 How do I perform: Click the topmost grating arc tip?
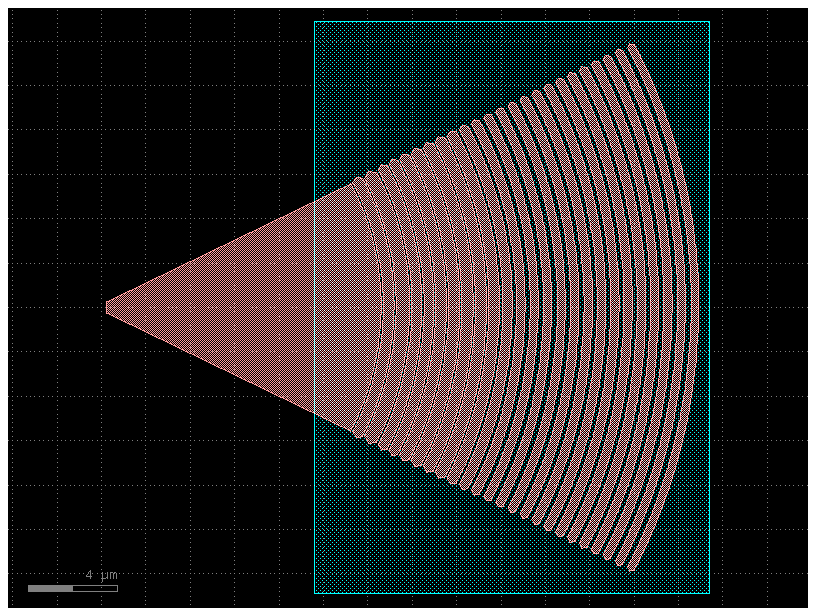pyautogui.click(x=630, y=48)
